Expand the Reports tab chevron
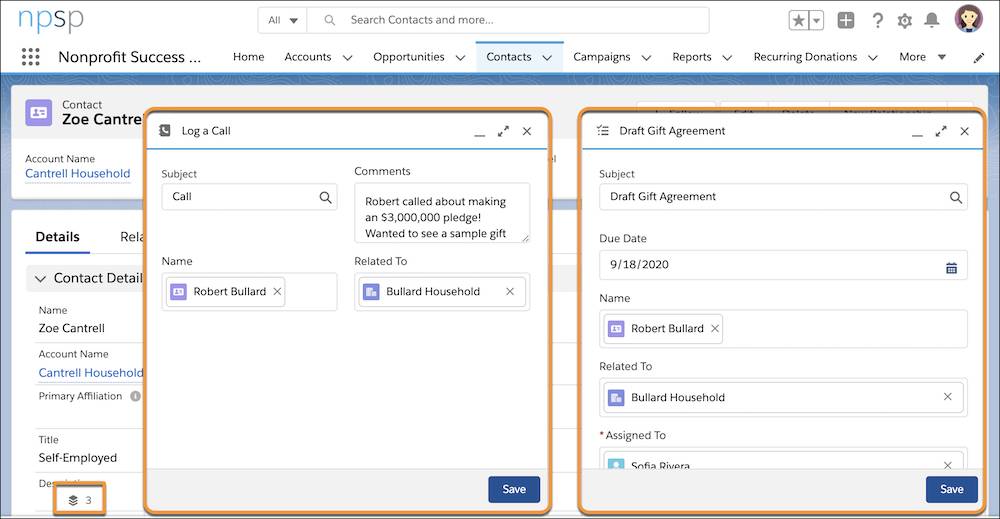1000x519 pixels. (727, 57)
